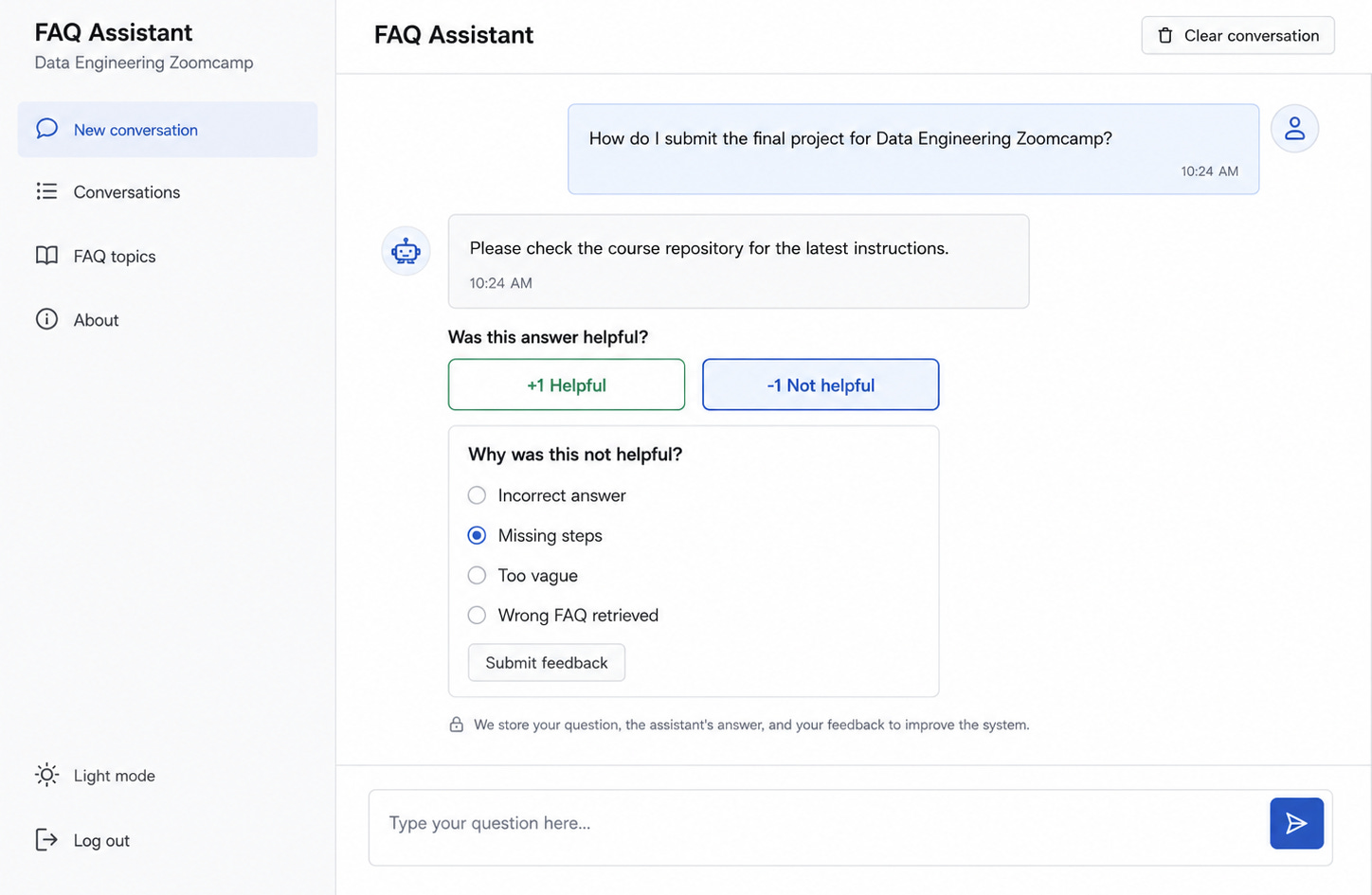Click the speech bubble icon beside New conversation
This screenshot has height=895, width=1372.
(x=46, y=129)
